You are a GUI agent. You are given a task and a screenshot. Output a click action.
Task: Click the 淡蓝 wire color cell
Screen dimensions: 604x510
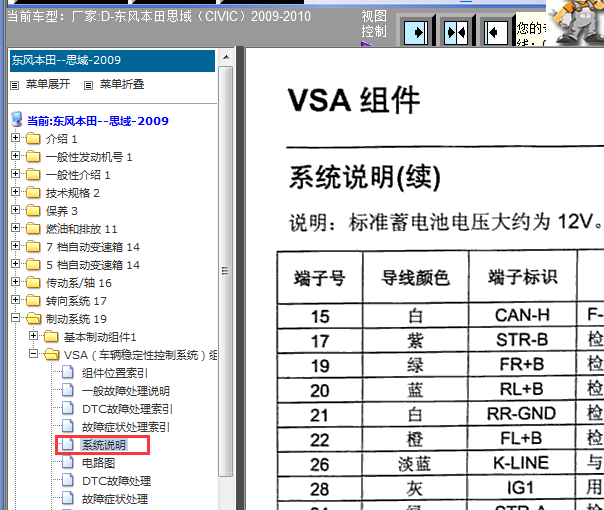pyautogui.click(x=415, y=463)
